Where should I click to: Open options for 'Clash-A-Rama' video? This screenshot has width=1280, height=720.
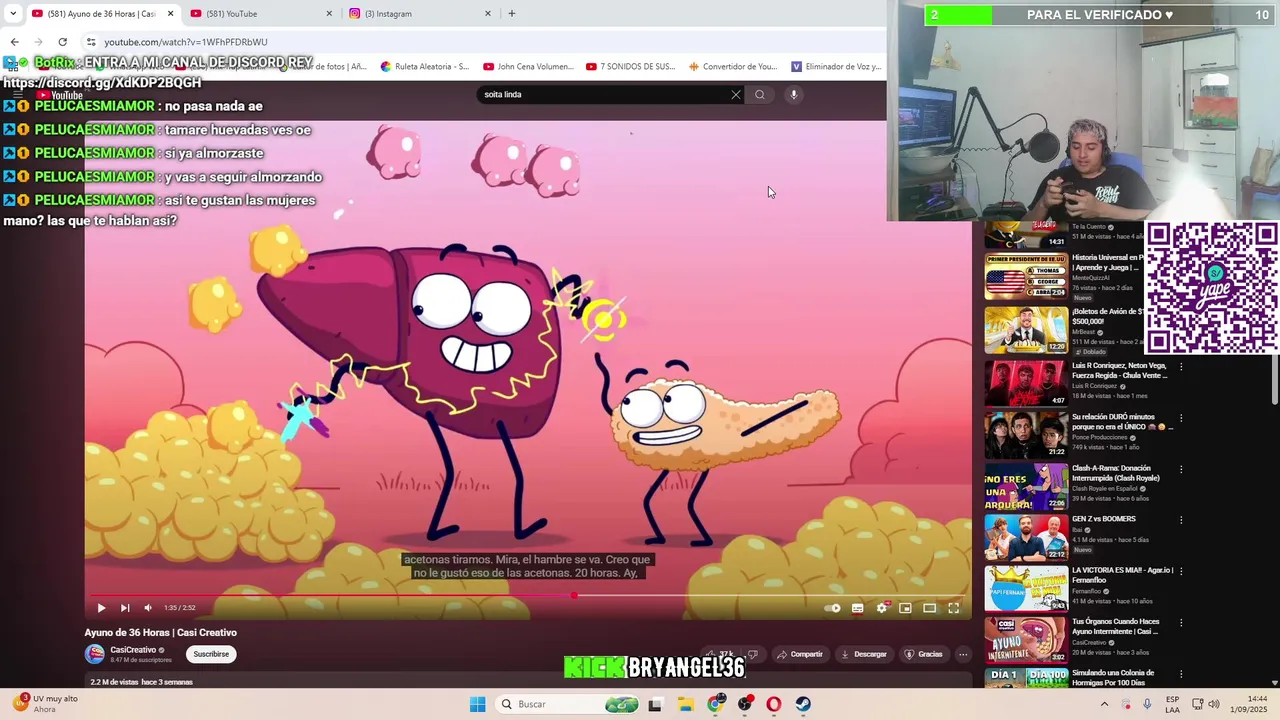1181,469
